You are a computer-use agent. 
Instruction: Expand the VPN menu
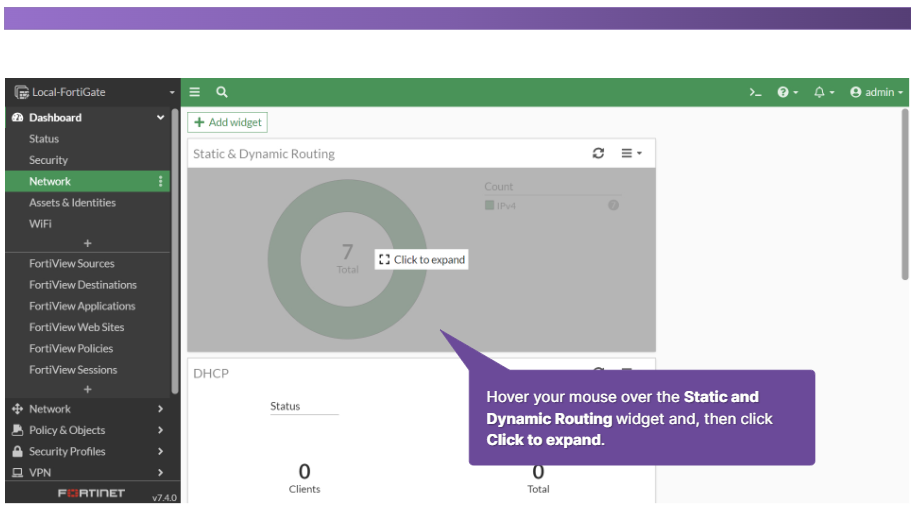click(88, 472)
